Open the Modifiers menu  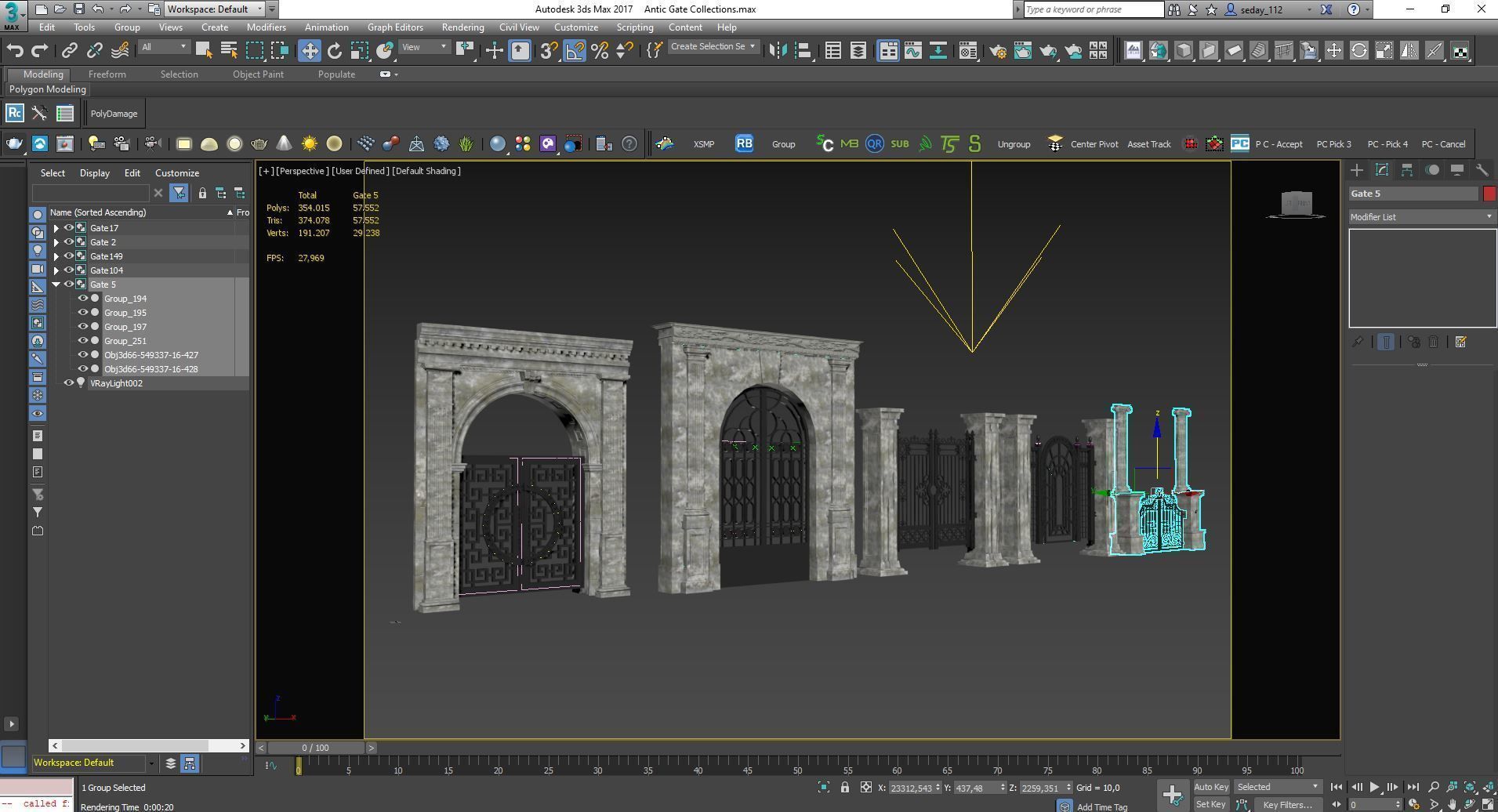tap(266, 27)
